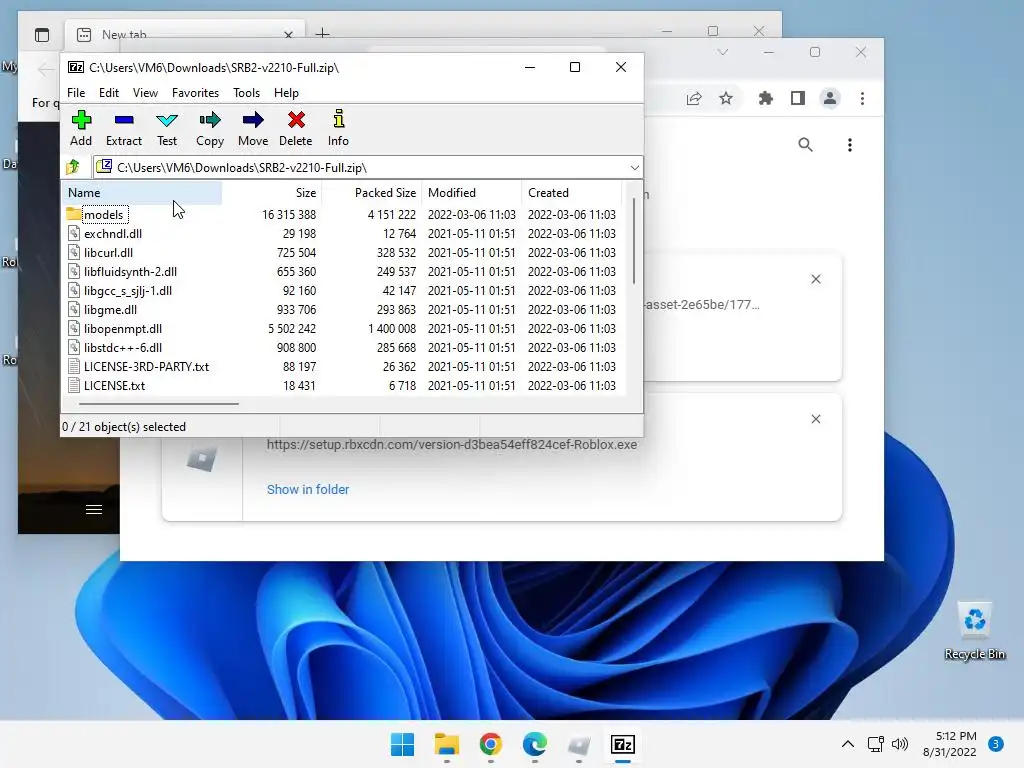1024x768 pixels.
Task: Open the Recycle Bin on desktop
Action: pos(974,631)
